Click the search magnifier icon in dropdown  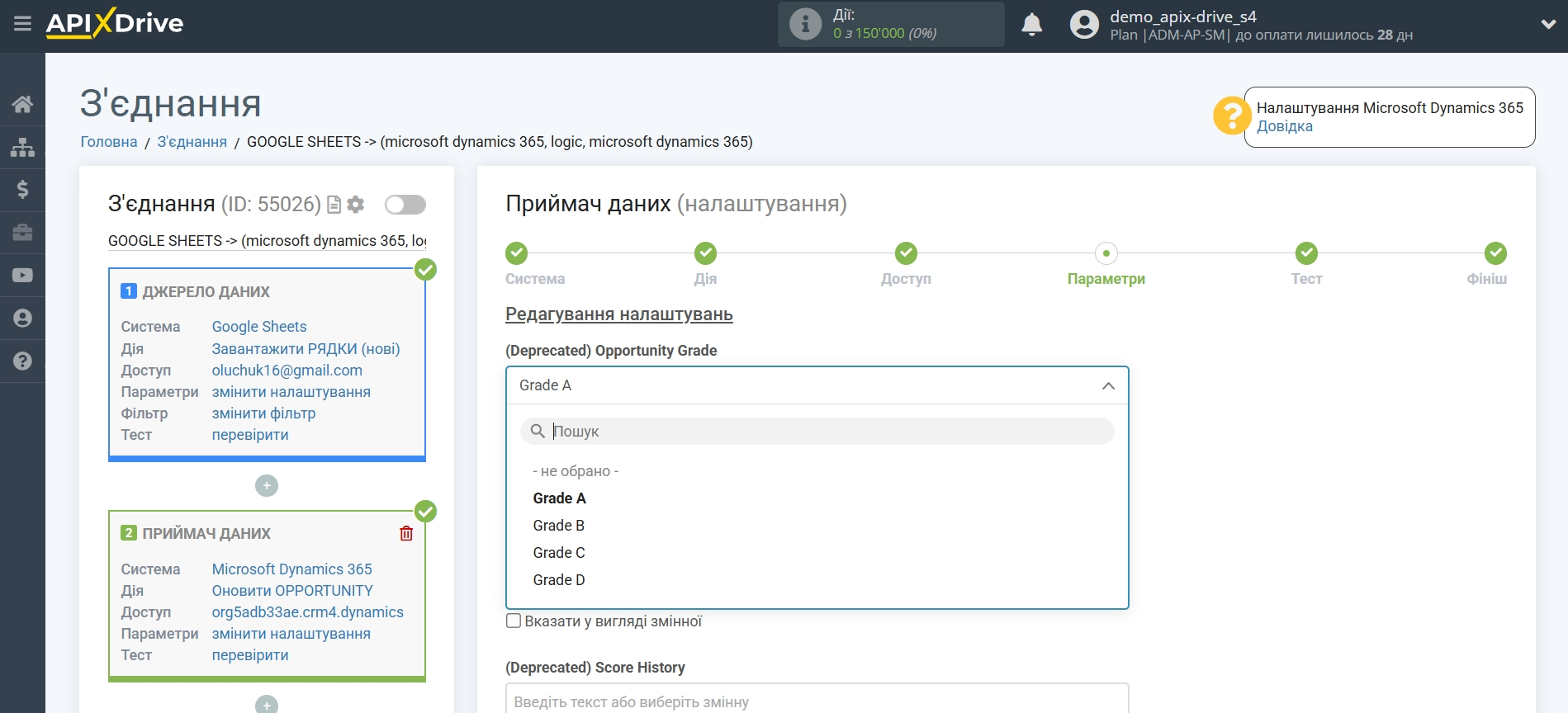(x=538, y=431)
